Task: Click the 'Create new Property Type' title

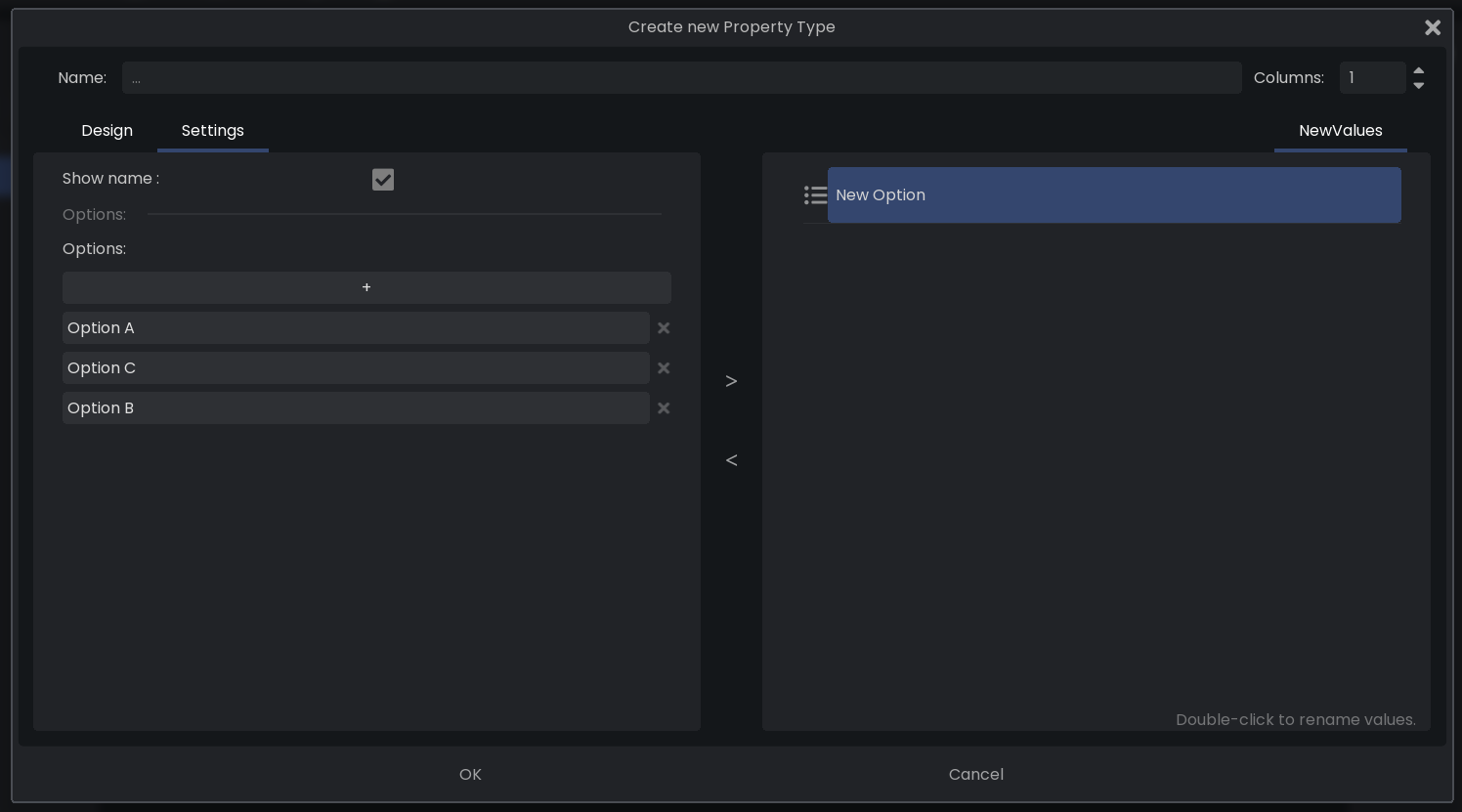Action: tap(732, 27)
